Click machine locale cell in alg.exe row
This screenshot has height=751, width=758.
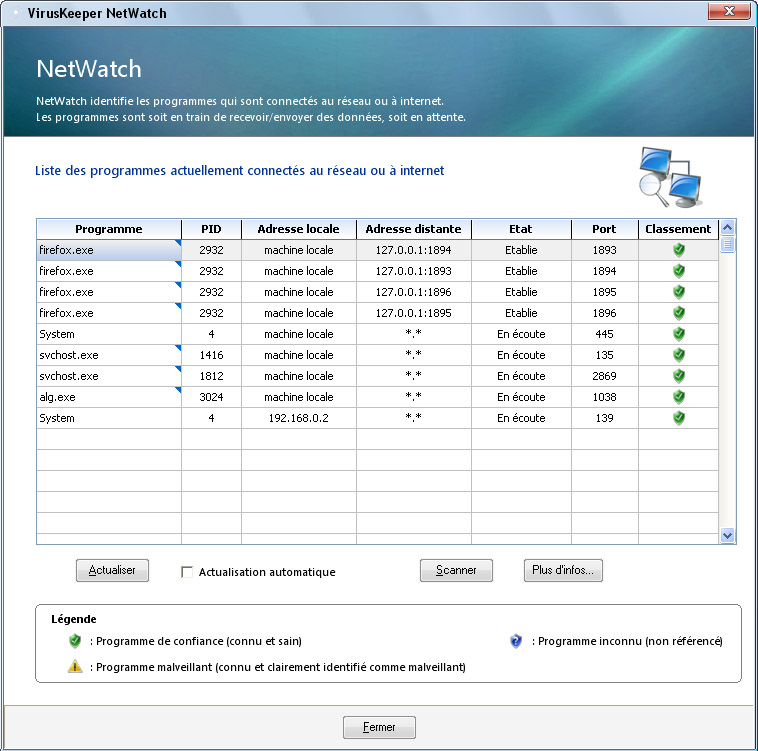coord(299,397)
